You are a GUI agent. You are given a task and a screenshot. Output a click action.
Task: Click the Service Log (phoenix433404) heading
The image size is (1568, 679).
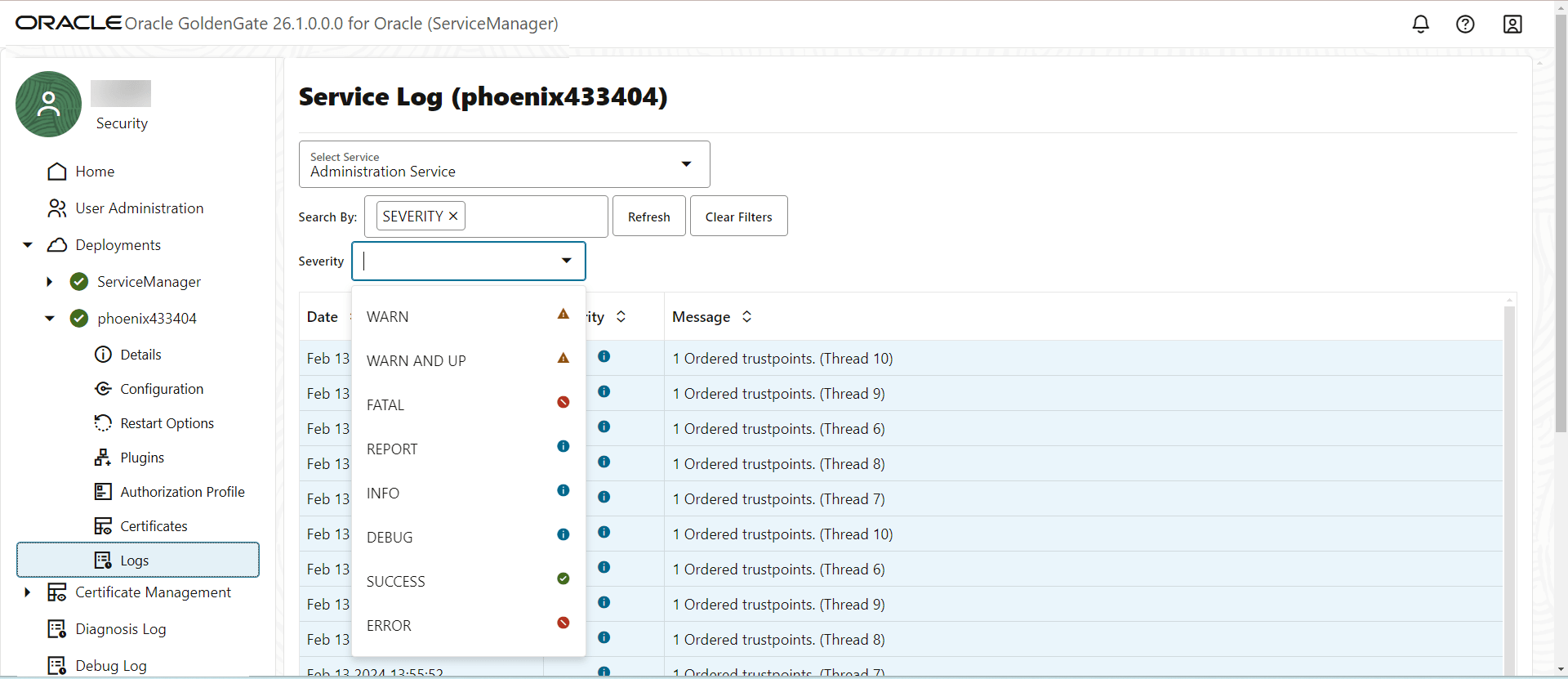click(x=483, y=96)
